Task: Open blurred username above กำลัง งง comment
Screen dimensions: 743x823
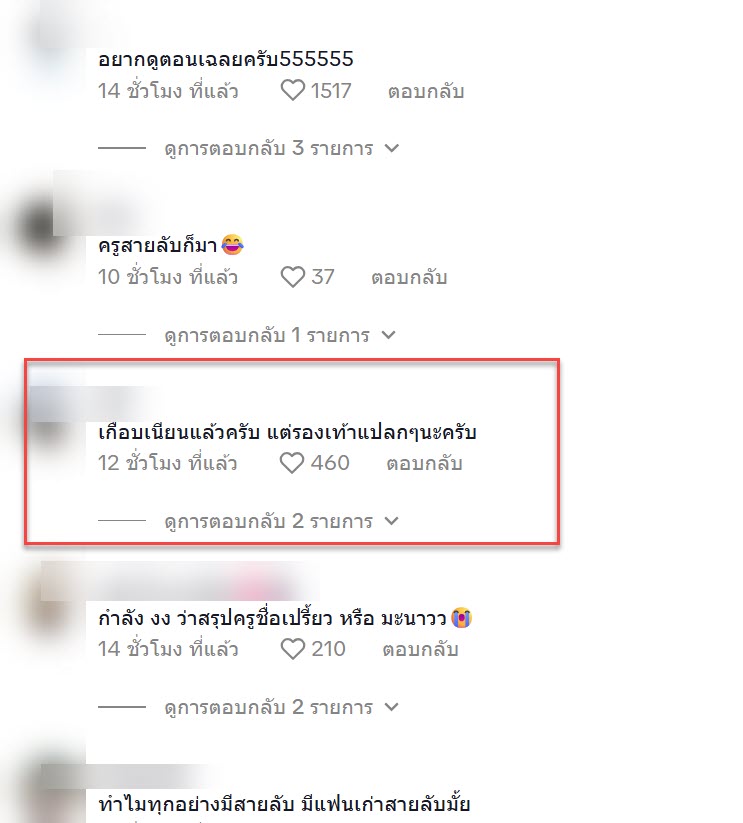Action: (x=178, y=581)
